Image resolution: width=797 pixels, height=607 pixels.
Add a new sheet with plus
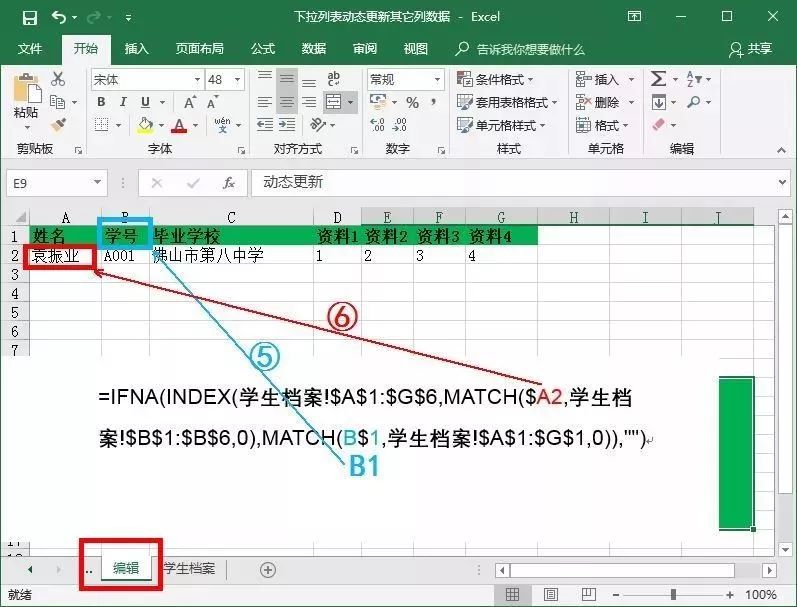pyautogui.click(x=268, y=569)
